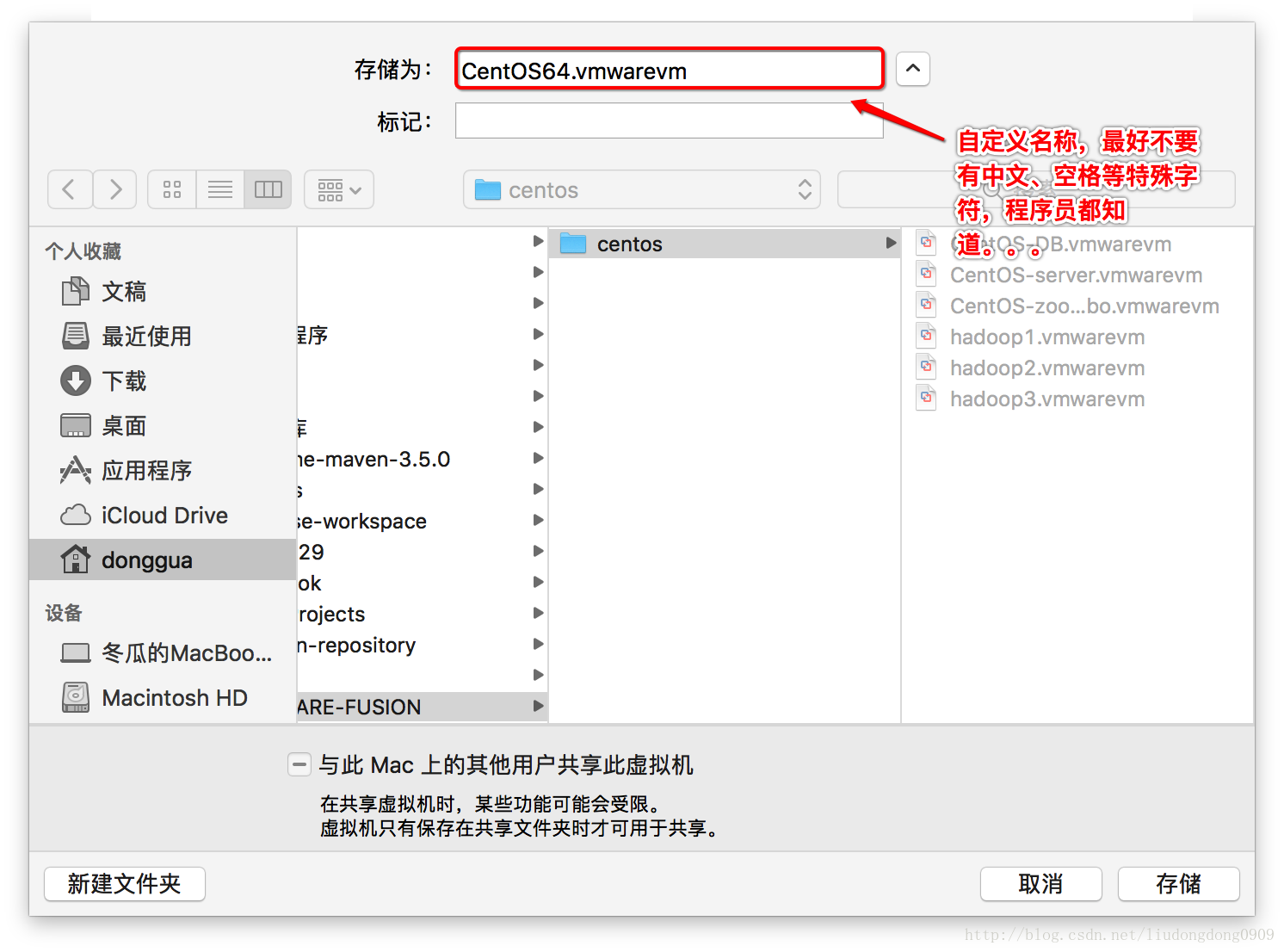Click the Save As filename field
This screenshot has width=1284, height=952.
(670, 70)
